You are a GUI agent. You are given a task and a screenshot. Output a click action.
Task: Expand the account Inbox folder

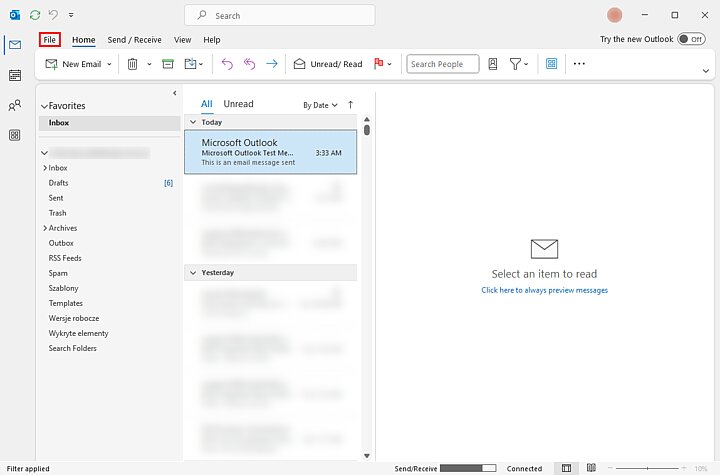tap(45, 168)
